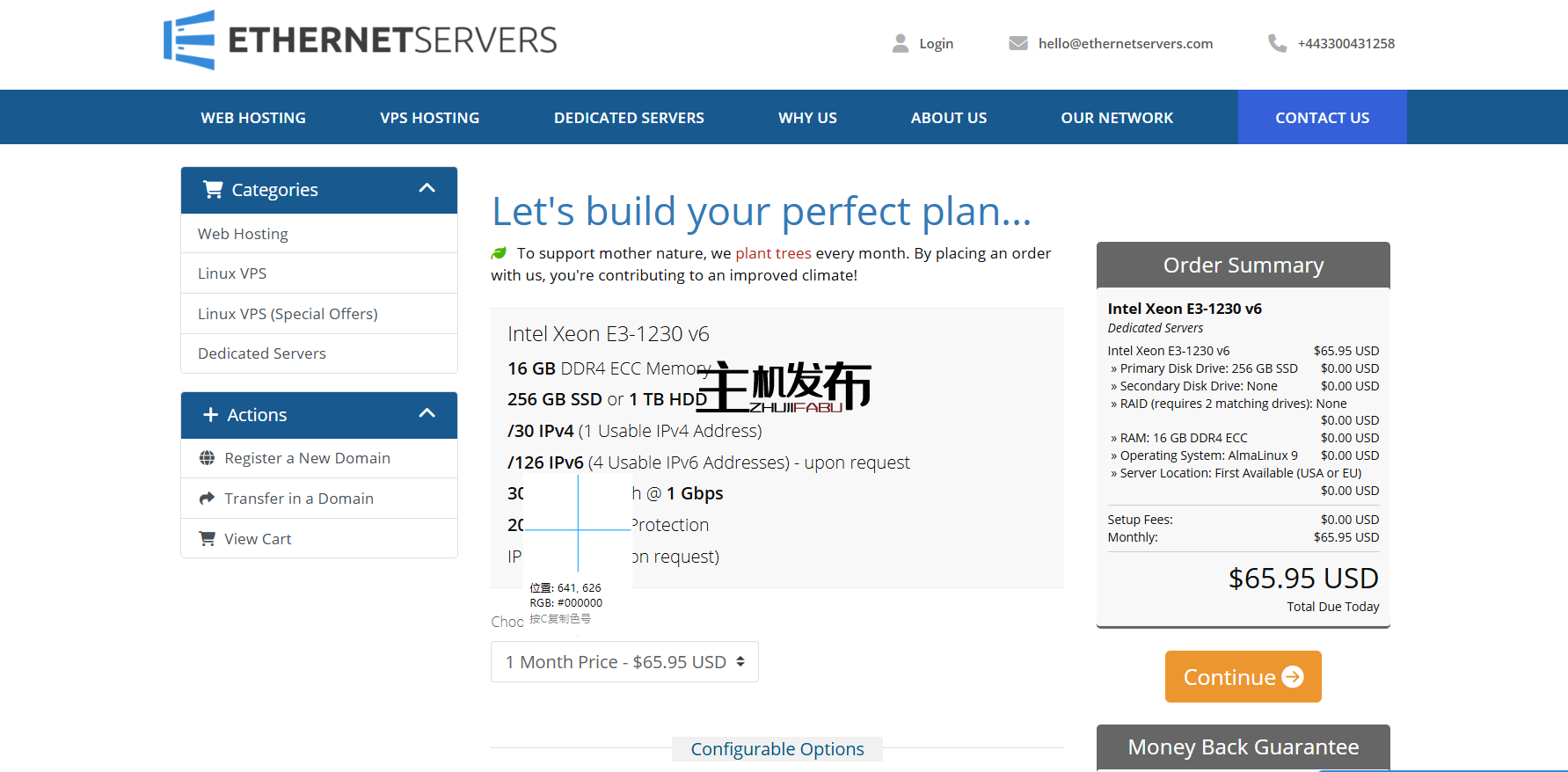
Task: Click the share arrow icon beside Transfer in a Domain
Action: (207, 498)
